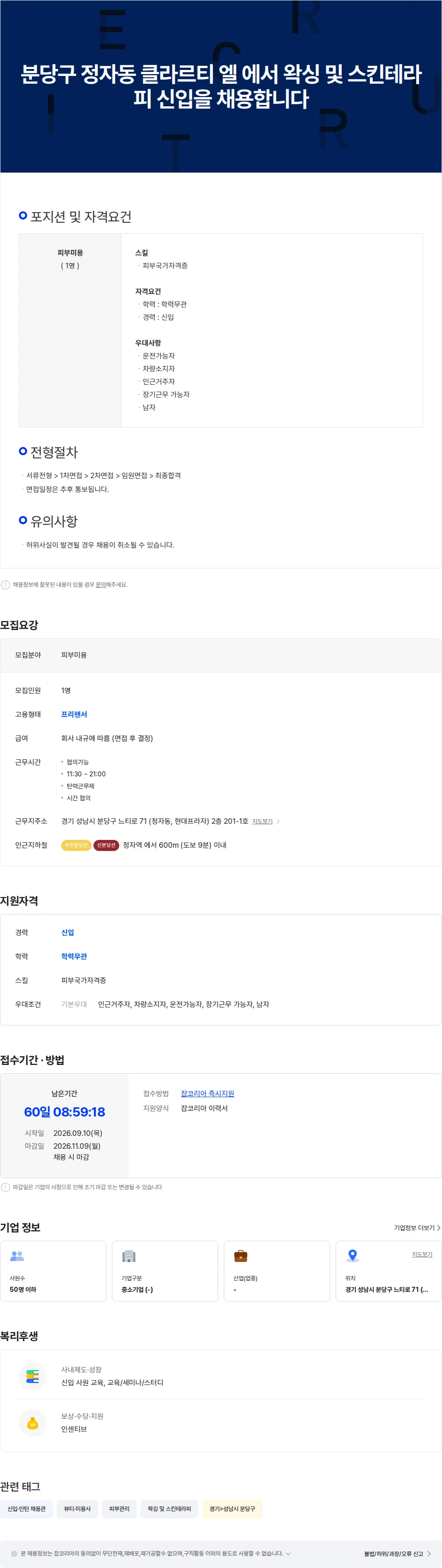Open 지도보기 next to the work address

click(x=262, y=821)
